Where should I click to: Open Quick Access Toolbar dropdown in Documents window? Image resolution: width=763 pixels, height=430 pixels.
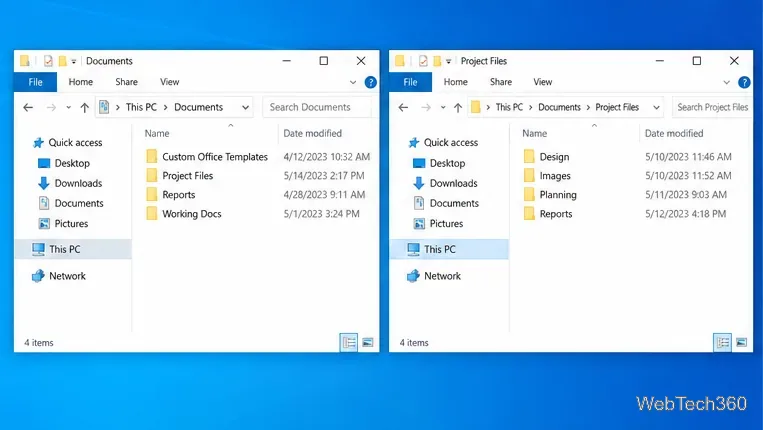(73, 61)
